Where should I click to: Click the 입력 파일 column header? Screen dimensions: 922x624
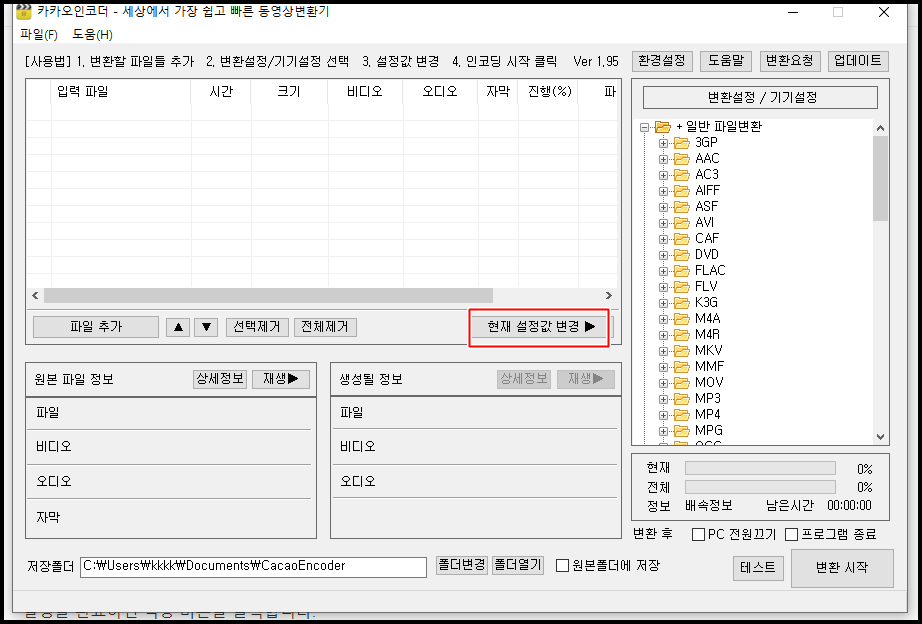pyautogui.click(x=121, y=92)
